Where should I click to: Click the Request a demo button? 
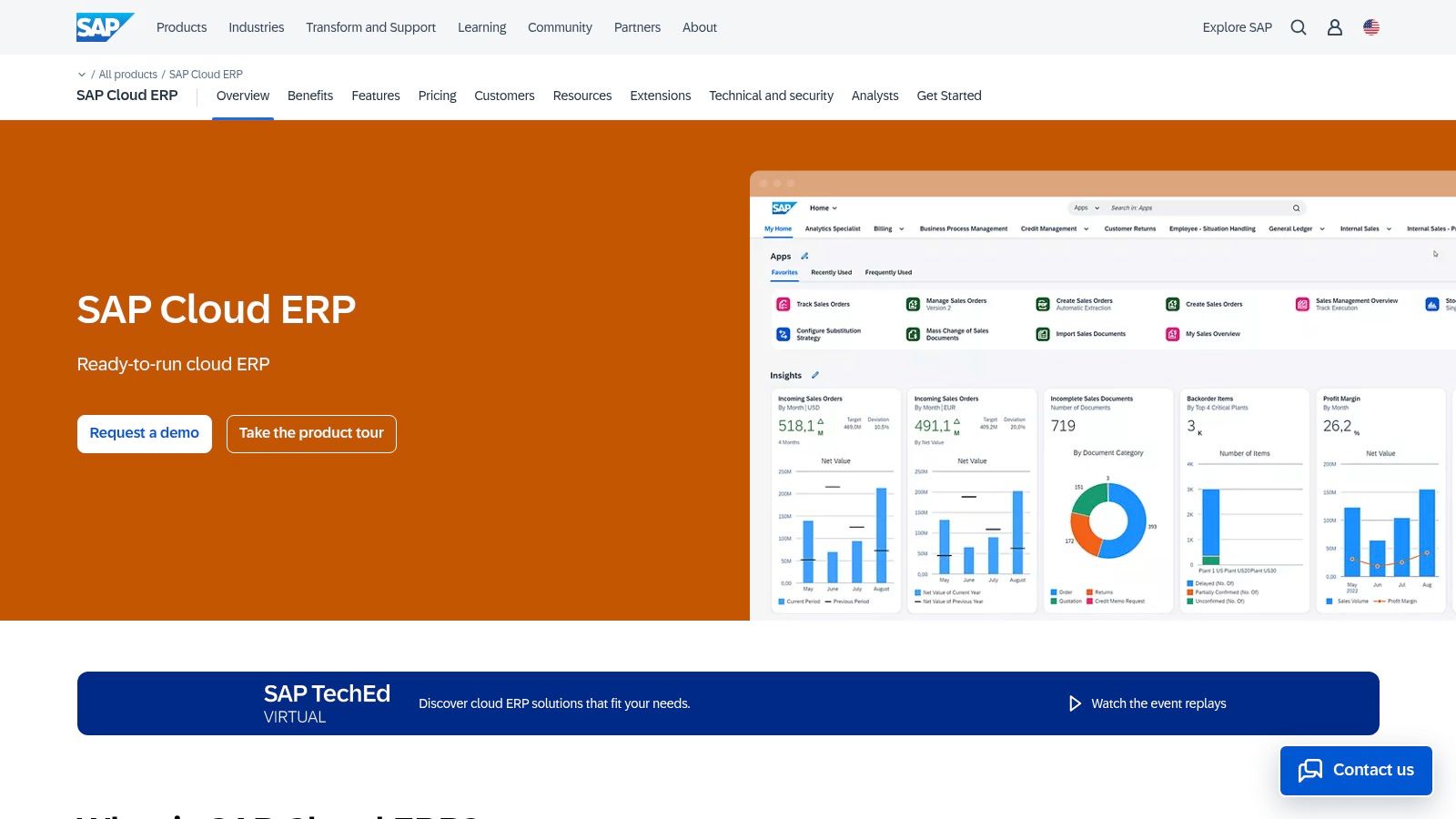(144, 433)
